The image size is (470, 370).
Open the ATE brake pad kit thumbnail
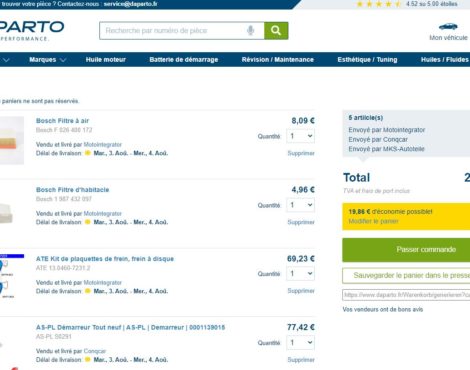[12, 276]
